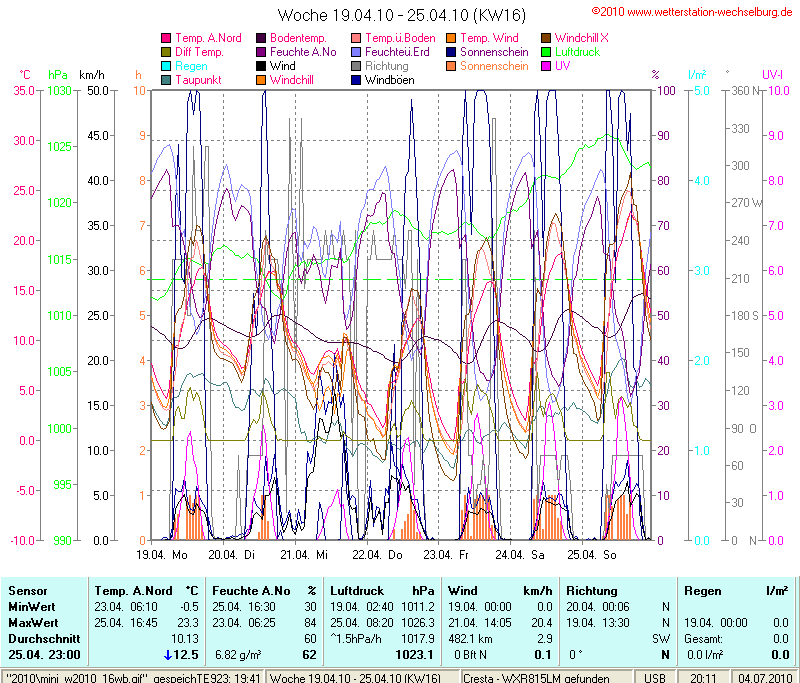Choose the brown Windchill X legend swatch
The height and width of the screenshot is (683, 800).
tap(546, 38)
